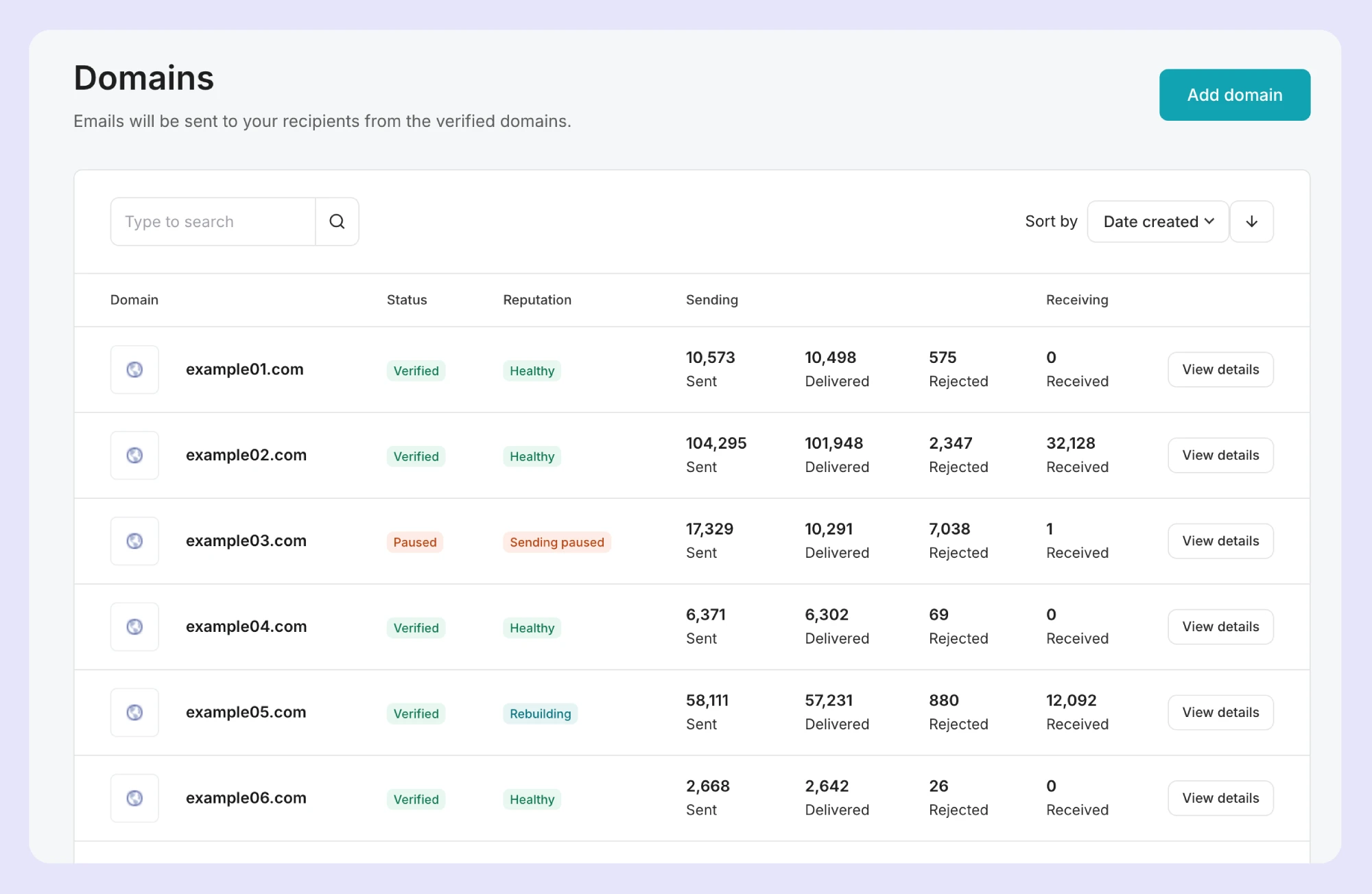This screenshot has width=1372, height=894.
Task: Click the Reputation column header
Action: (537, 300)
